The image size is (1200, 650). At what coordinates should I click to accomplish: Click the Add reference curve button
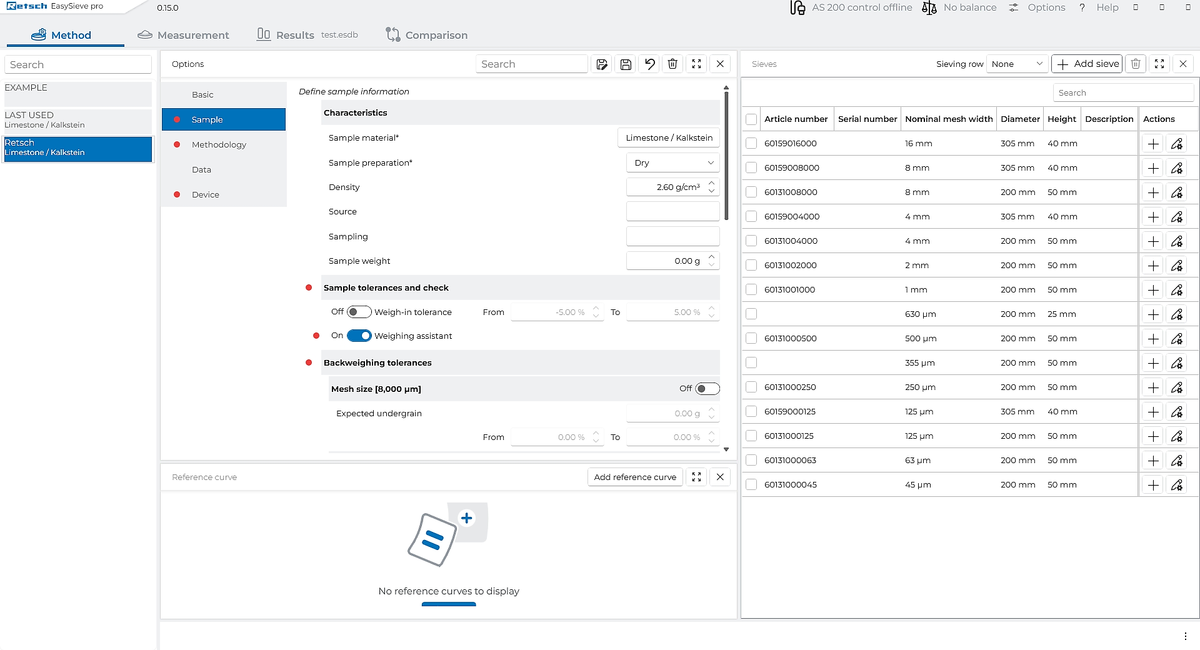[x=635, y=477]
